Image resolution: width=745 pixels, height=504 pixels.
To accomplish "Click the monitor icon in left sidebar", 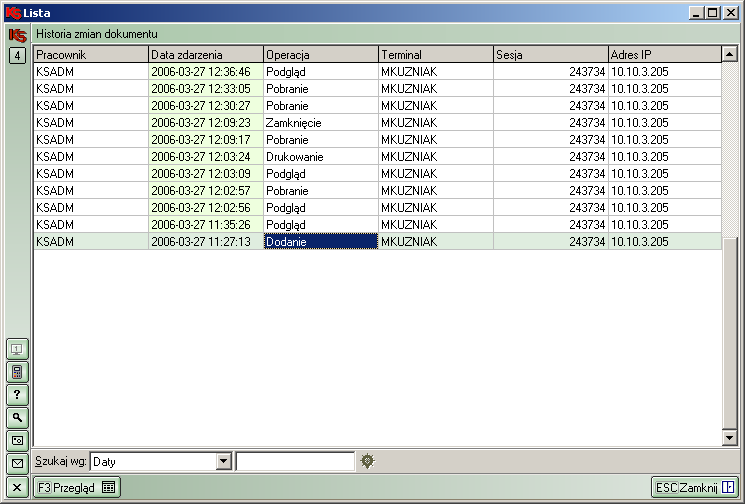I will (17, 349).
